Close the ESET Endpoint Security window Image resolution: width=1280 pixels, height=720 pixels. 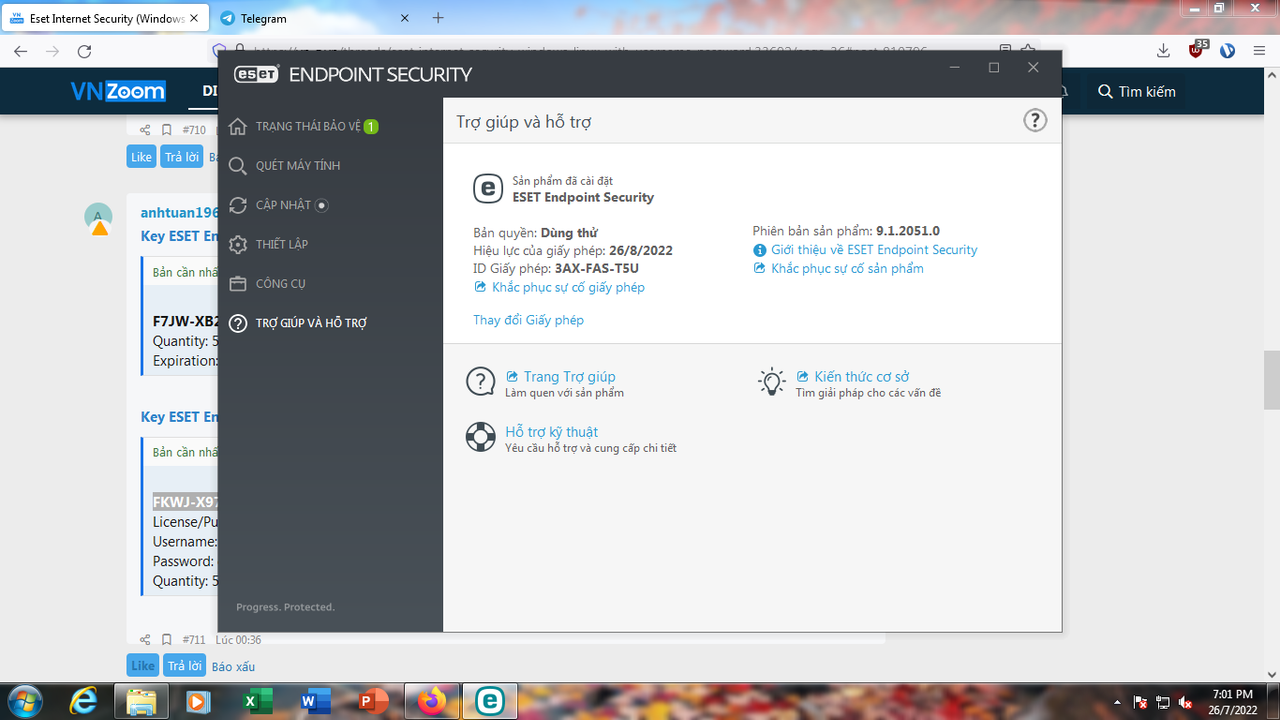pos(1033,67)
